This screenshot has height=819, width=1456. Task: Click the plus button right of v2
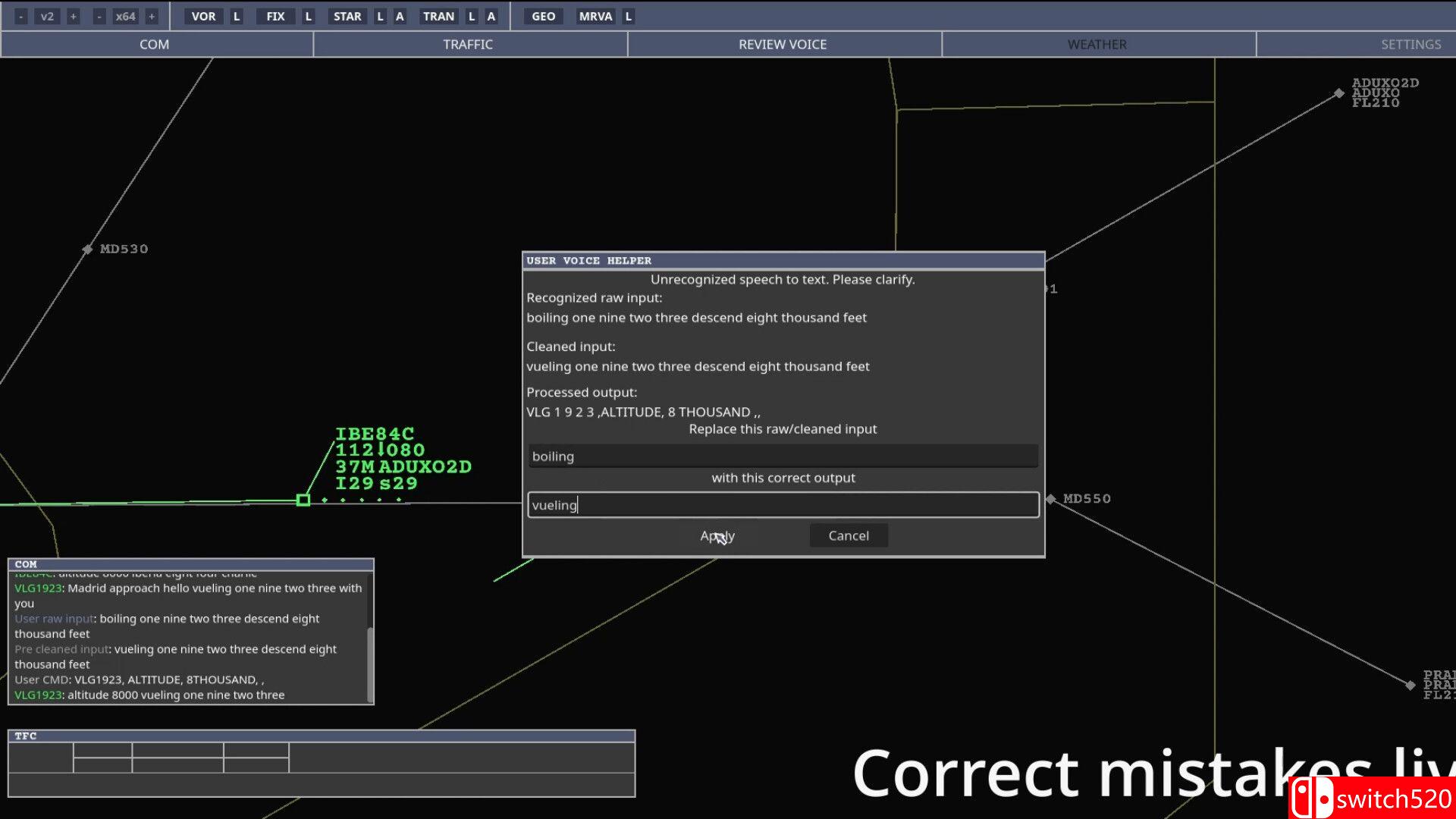(x=74, y=16)
